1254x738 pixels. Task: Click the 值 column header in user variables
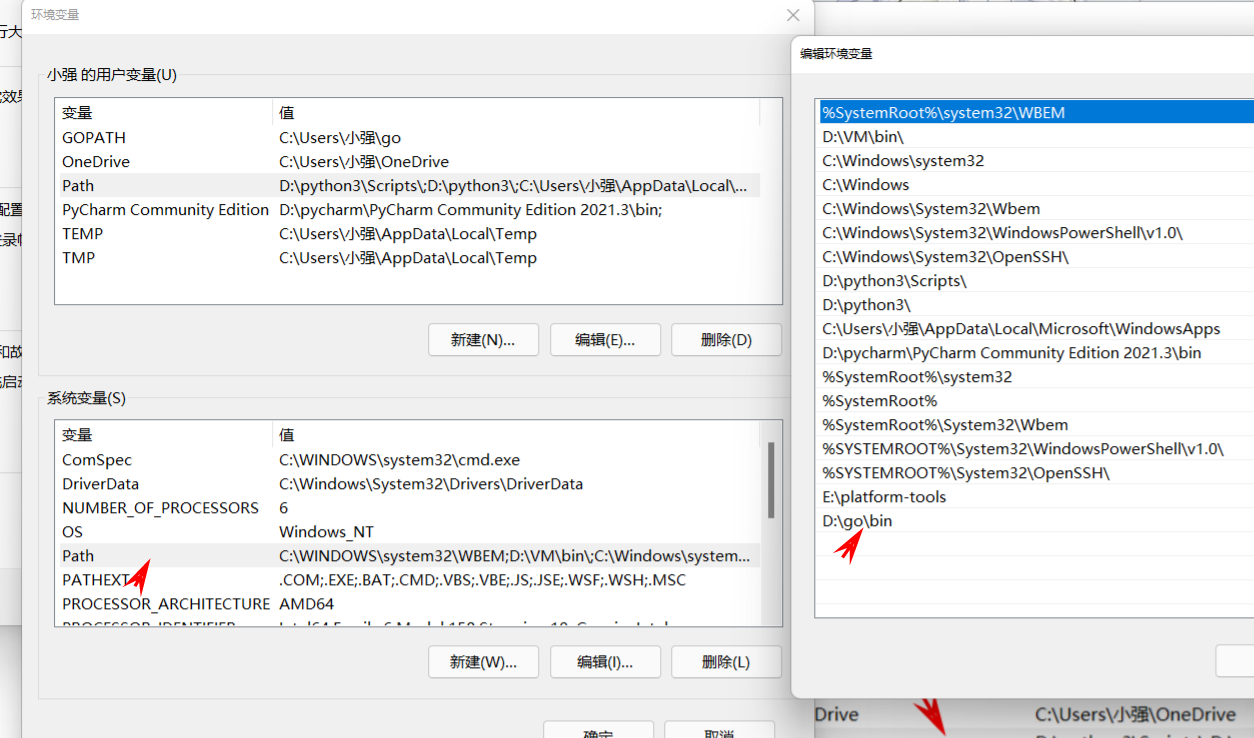click(516, 113)
